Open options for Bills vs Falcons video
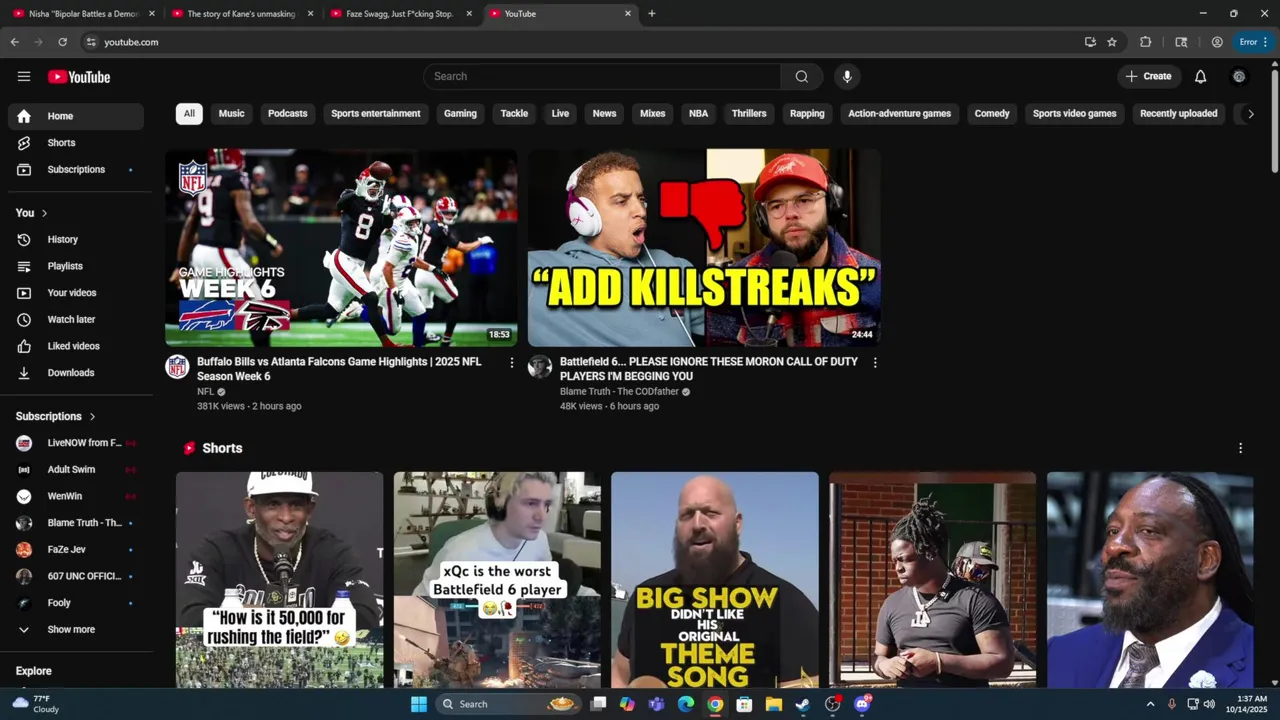Viewport: 1280px width, 720px height. click(512, 363)
